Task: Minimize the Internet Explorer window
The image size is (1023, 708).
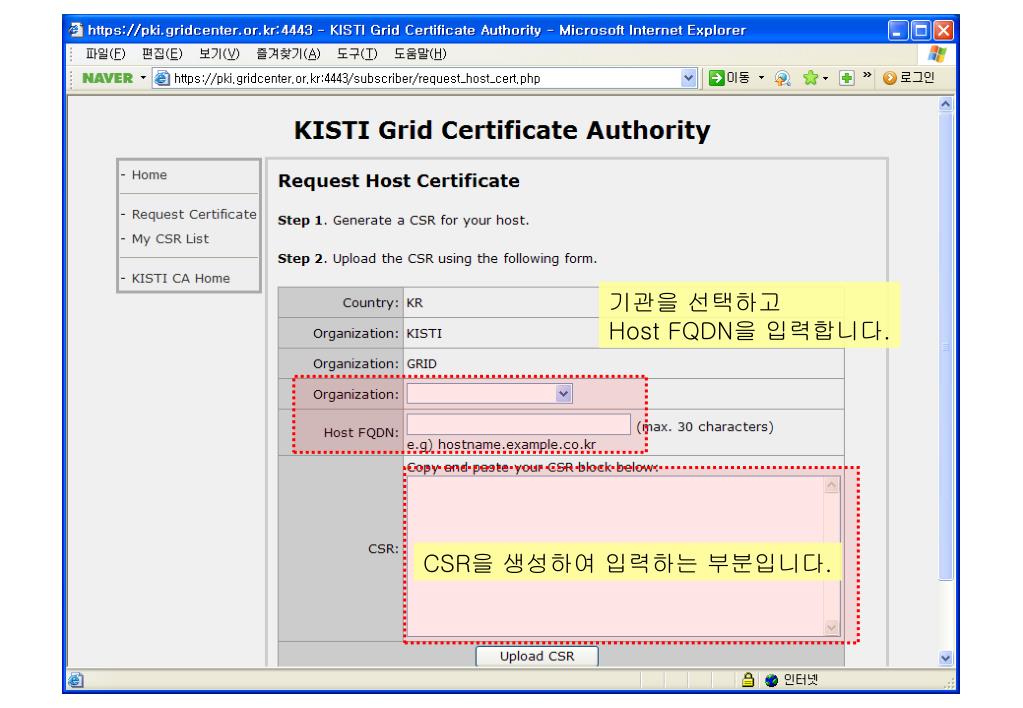Action: (898, 30)
